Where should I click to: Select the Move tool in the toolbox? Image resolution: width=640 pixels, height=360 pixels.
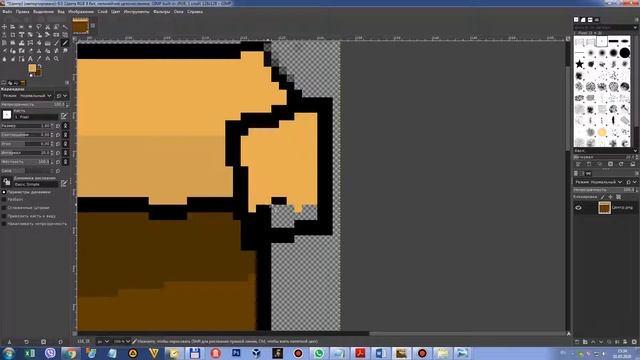tap(4, 27)
